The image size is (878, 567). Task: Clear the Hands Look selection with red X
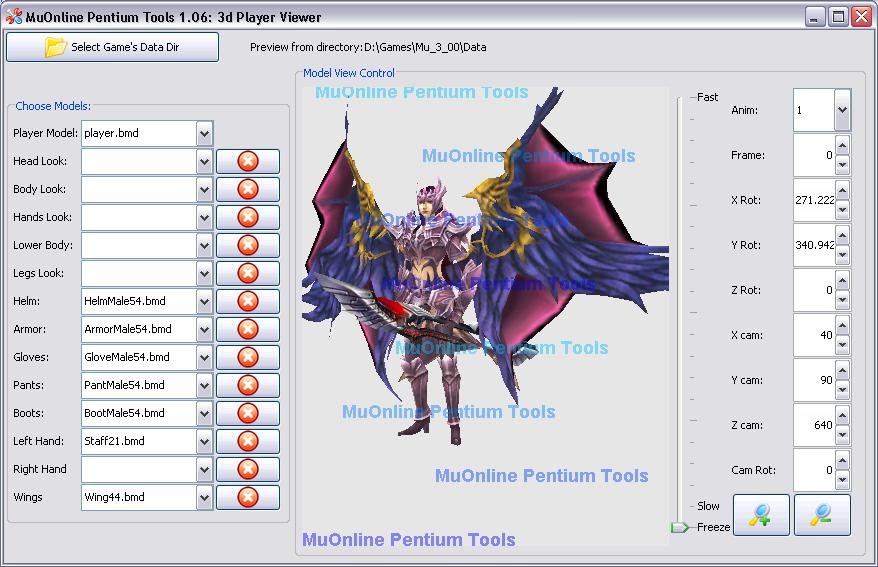(247, 217)
